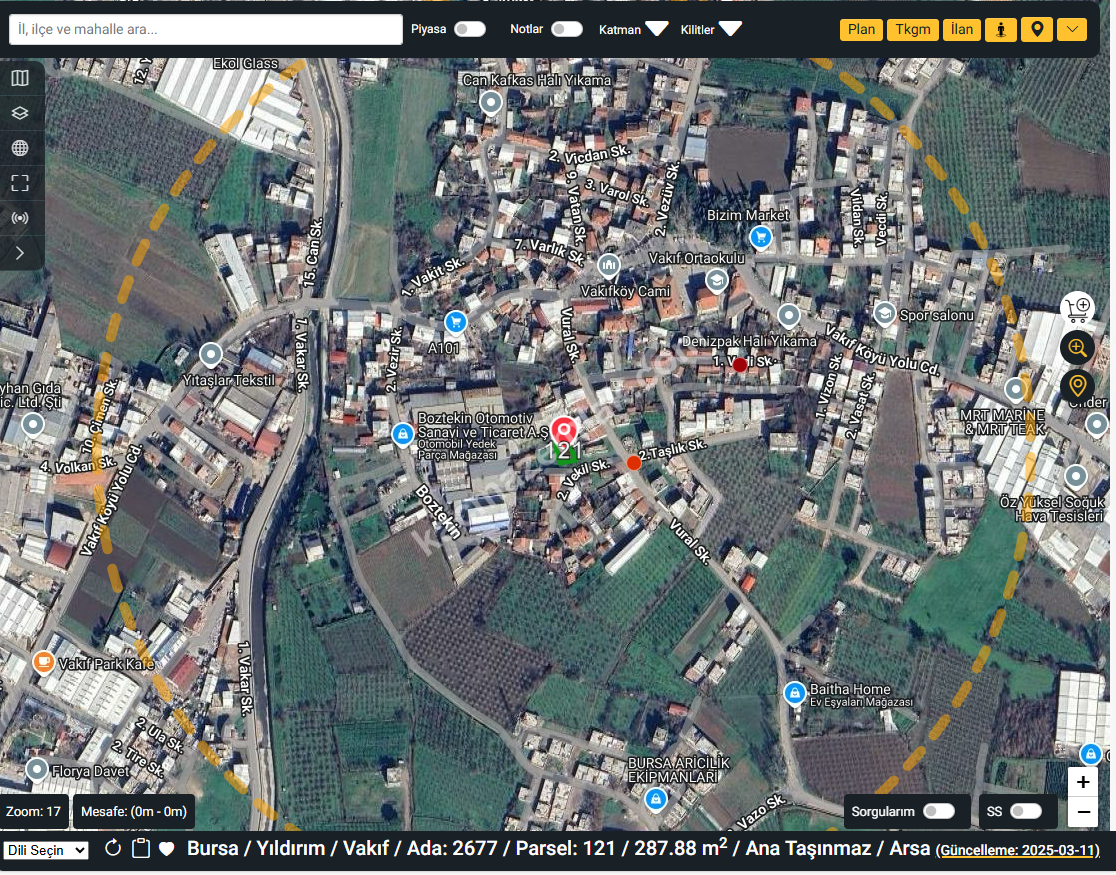Enter fullscreen using the bracket frame icon

20,183
